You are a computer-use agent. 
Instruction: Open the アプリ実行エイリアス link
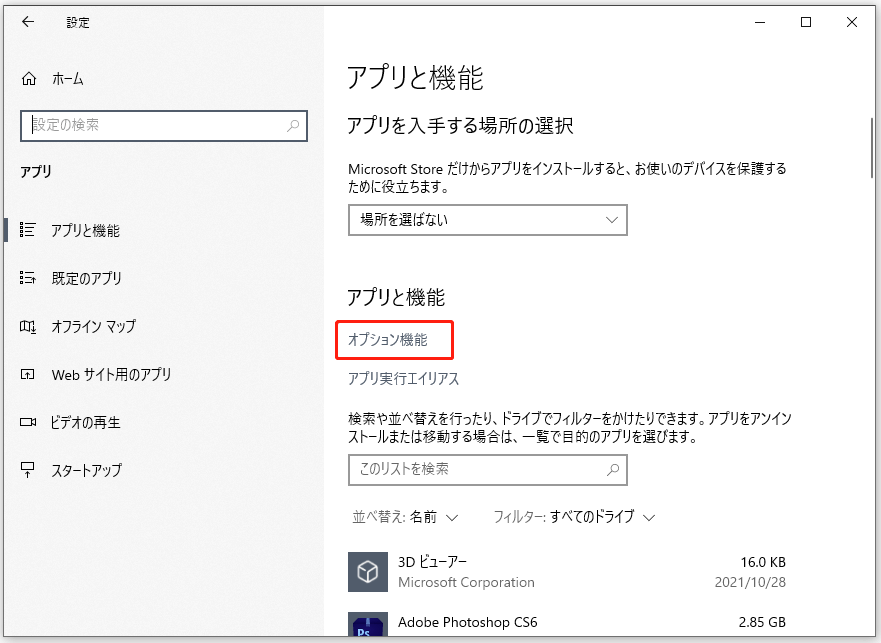403,379
